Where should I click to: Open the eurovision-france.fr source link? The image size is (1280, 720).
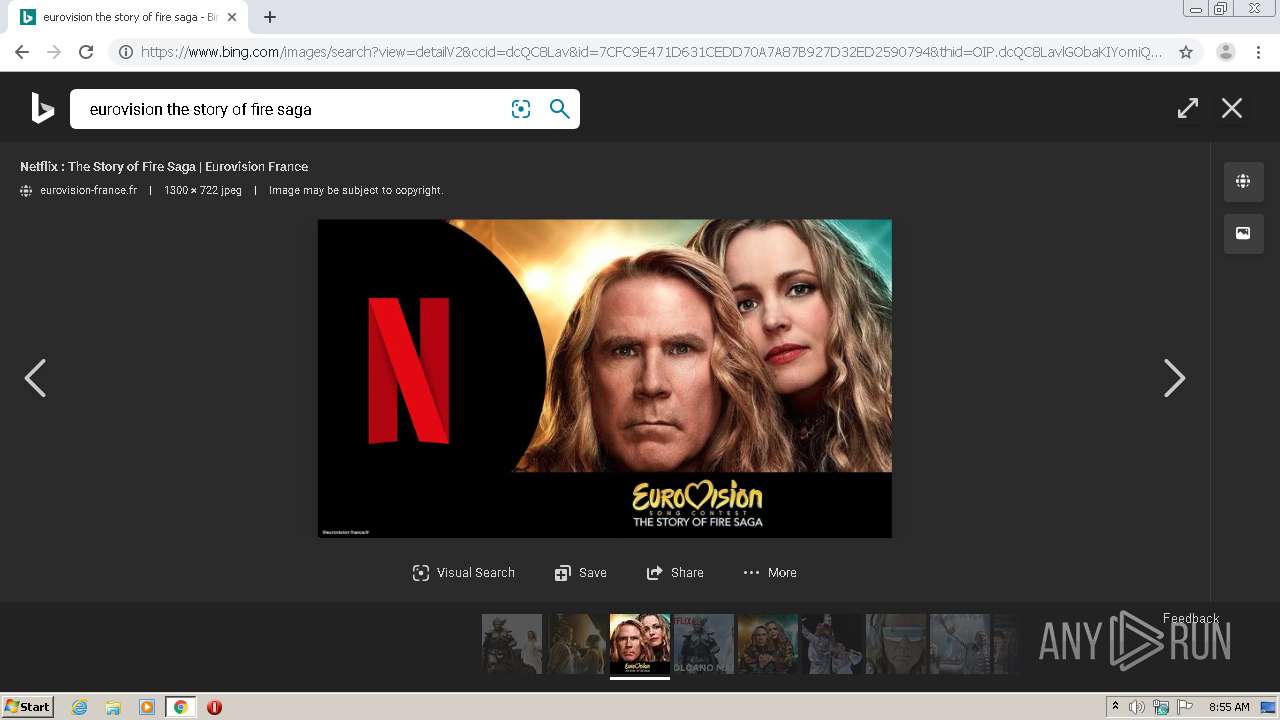(x=89, y=190)
